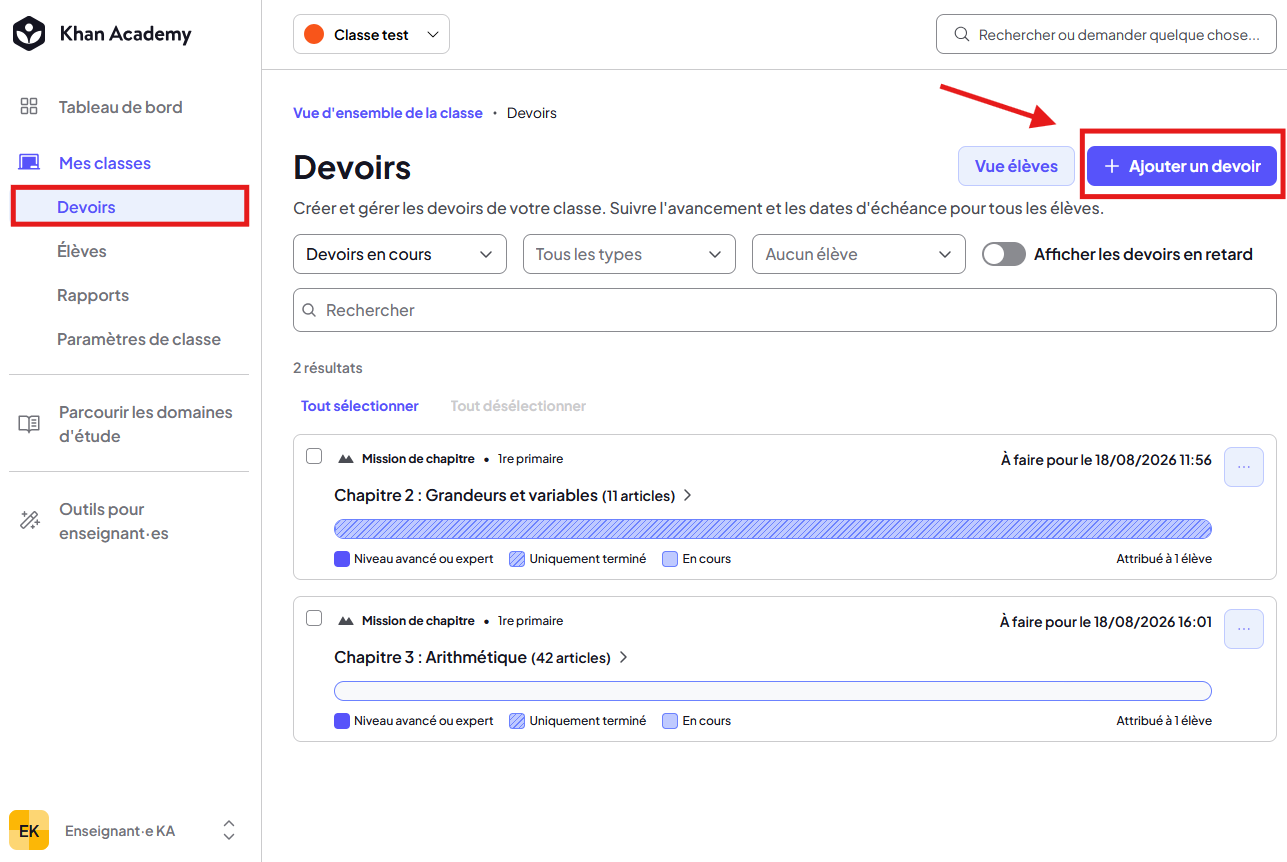Click Uniquement terminé swatch under Chapitre 3
This screenshot has width=1287, height=862.
[x=517, y=721]
